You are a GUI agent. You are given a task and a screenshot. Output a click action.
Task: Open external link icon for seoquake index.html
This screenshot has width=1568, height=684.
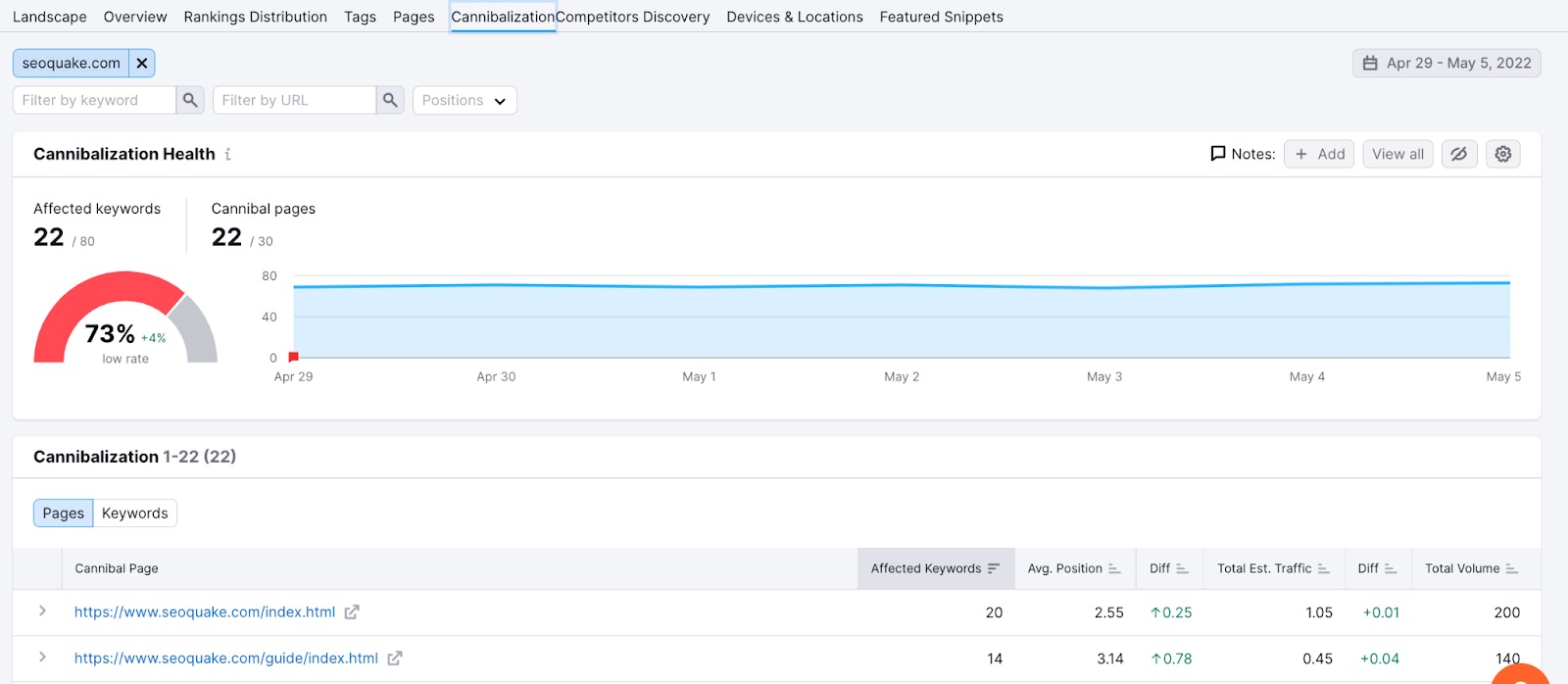coord(352,612)
